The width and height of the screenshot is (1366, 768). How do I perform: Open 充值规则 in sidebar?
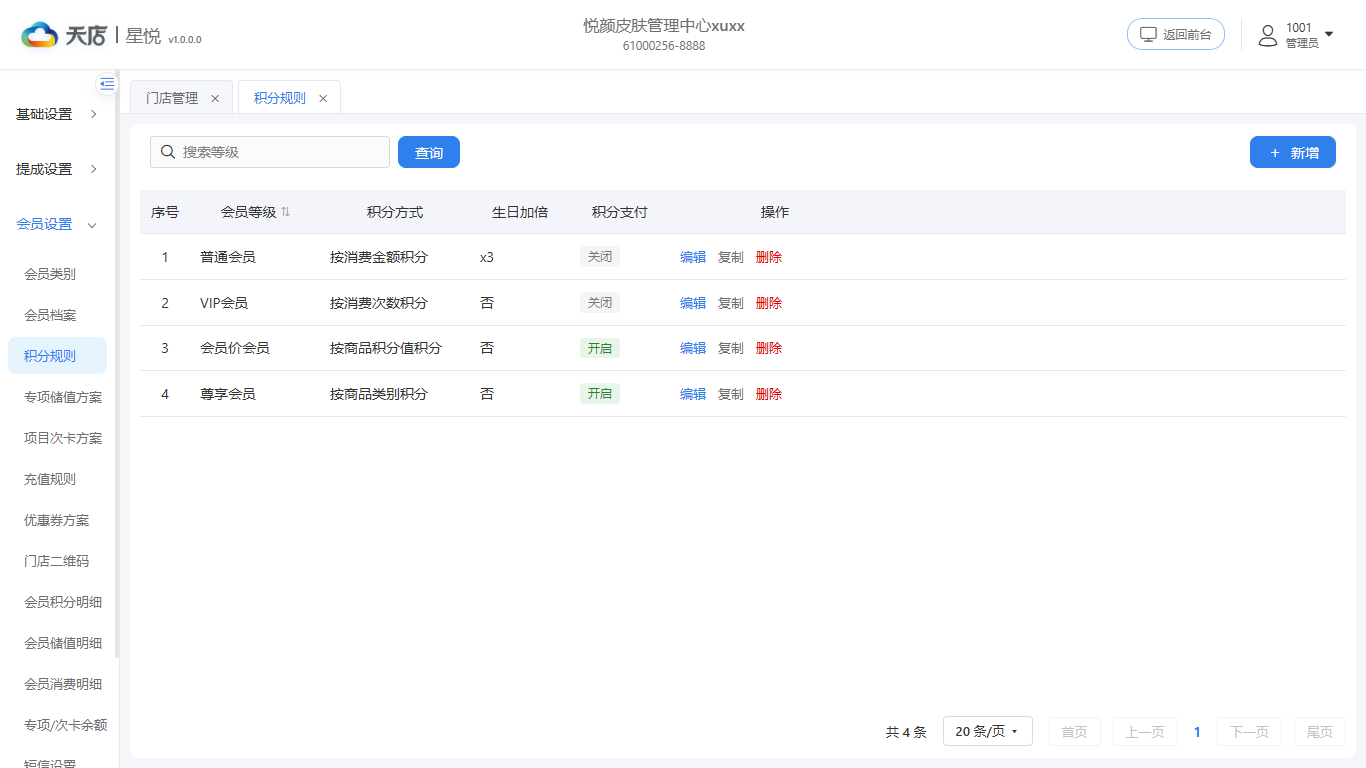pos(50,479)
